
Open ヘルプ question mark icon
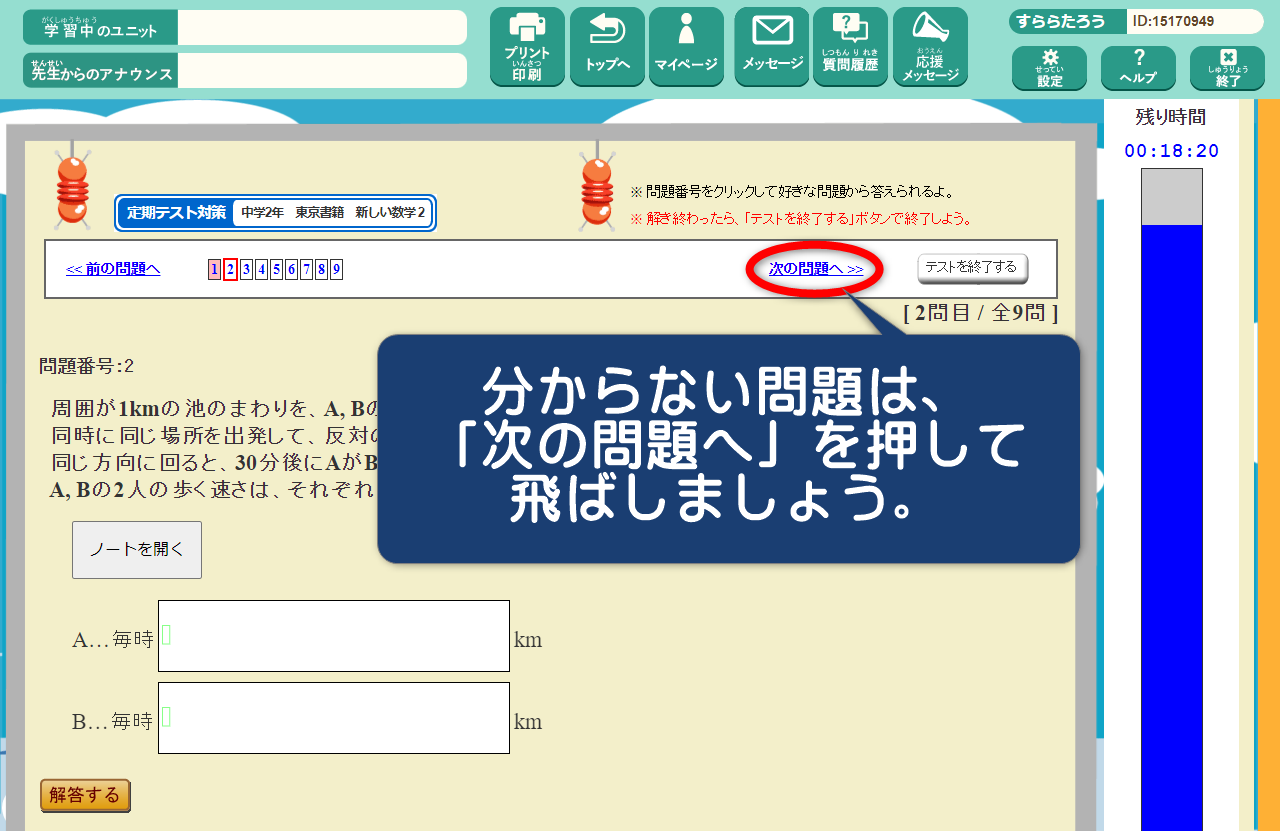click(x=1138, y=68)
